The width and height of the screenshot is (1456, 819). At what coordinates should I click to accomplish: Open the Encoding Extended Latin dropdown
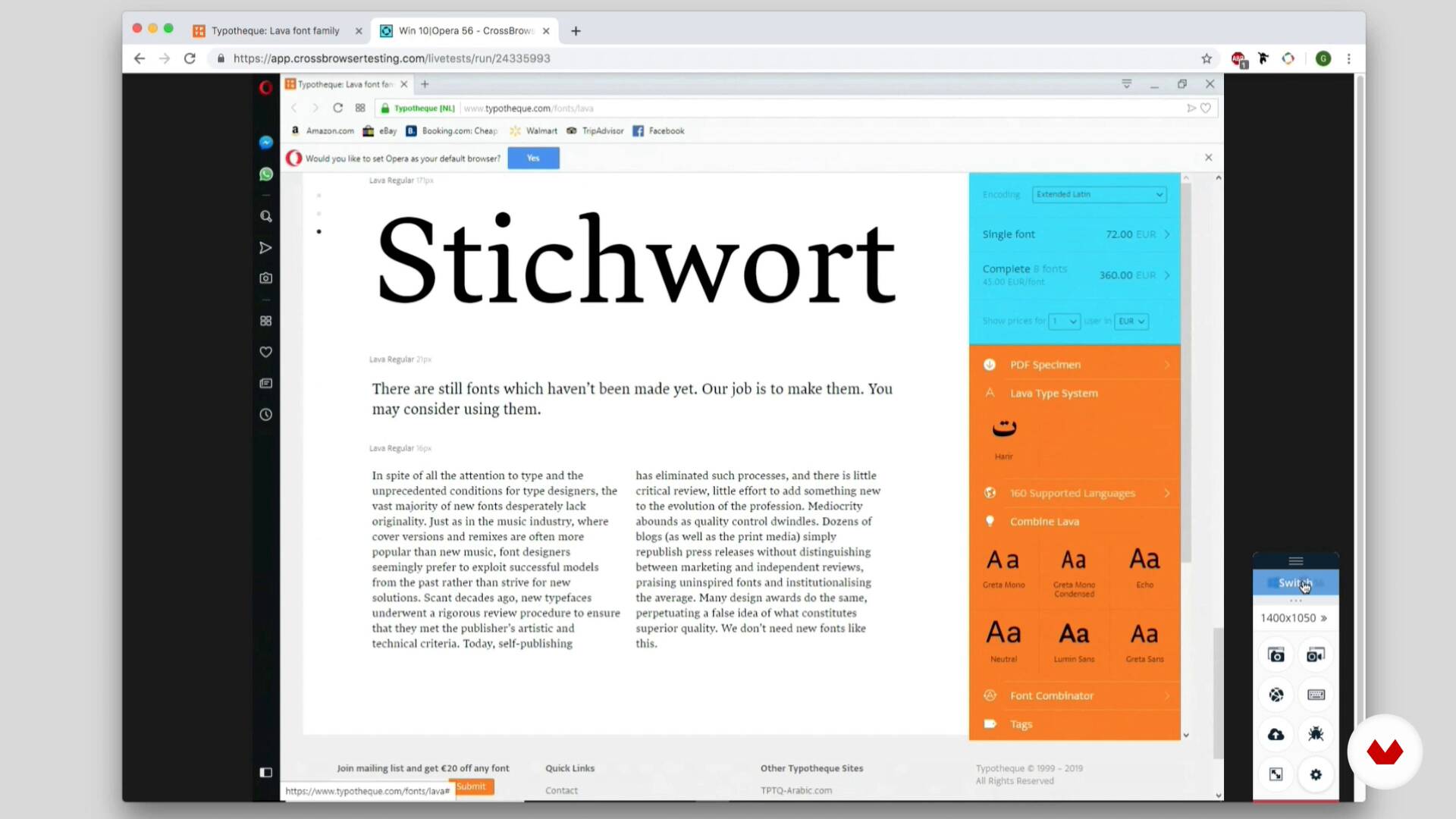click(x=1099, y=194)
